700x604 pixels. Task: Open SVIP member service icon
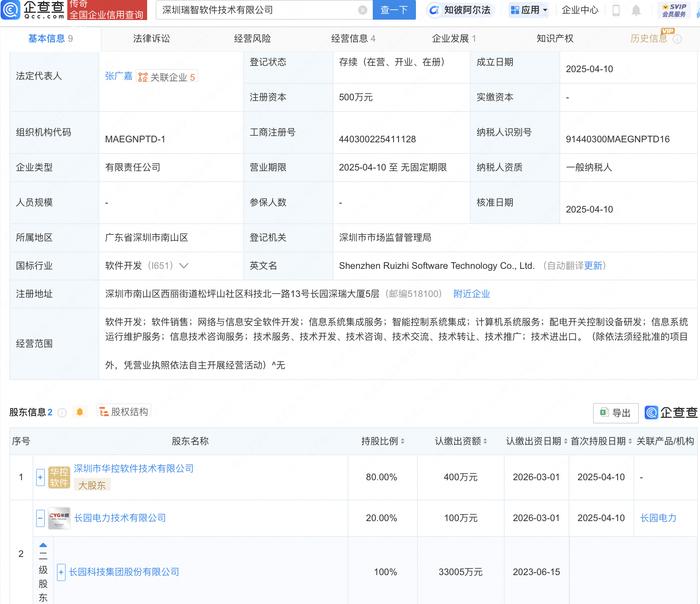674,10
